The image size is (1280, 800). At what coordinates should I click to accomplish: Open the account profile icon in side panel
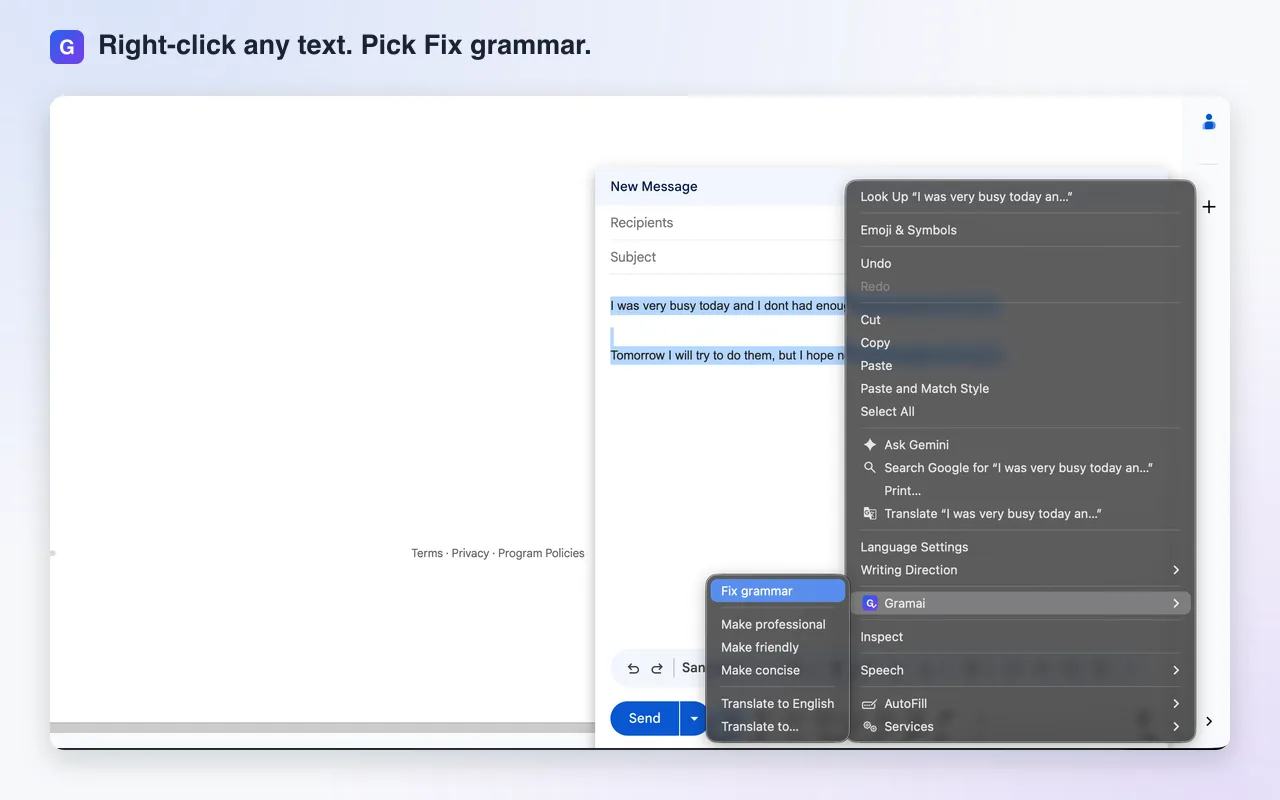click(x=1208, y=122)
